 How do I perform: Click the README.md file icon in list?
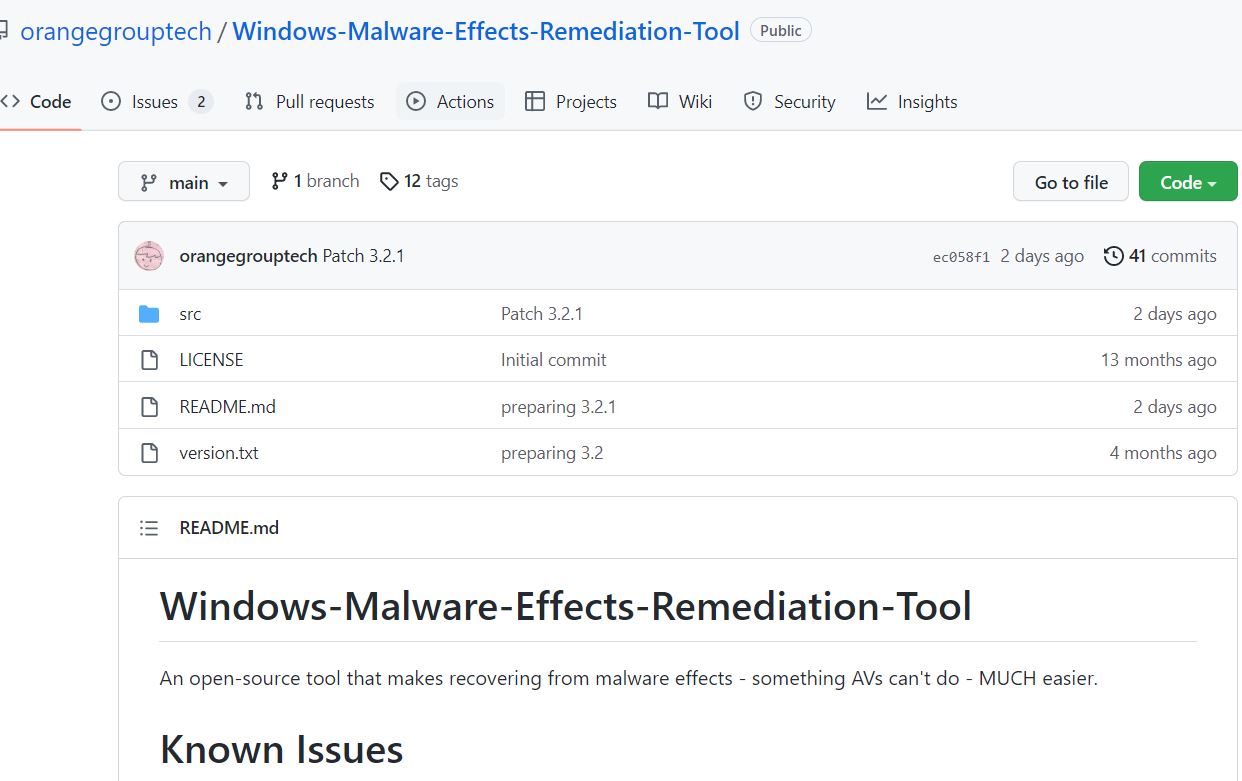(149, 407)
